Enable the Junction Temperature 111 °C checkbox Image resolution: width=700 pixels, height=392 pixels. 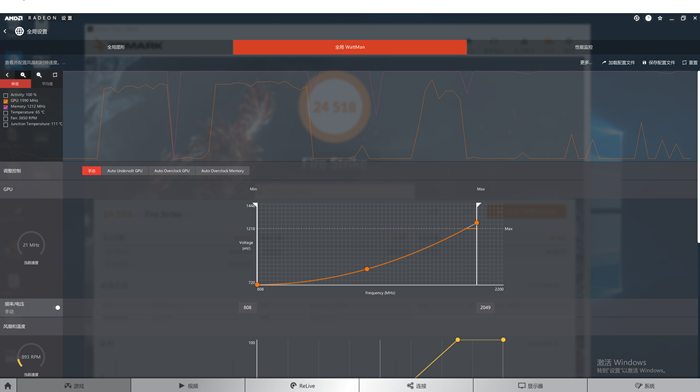pyautogui.click(x=5, y=124)
